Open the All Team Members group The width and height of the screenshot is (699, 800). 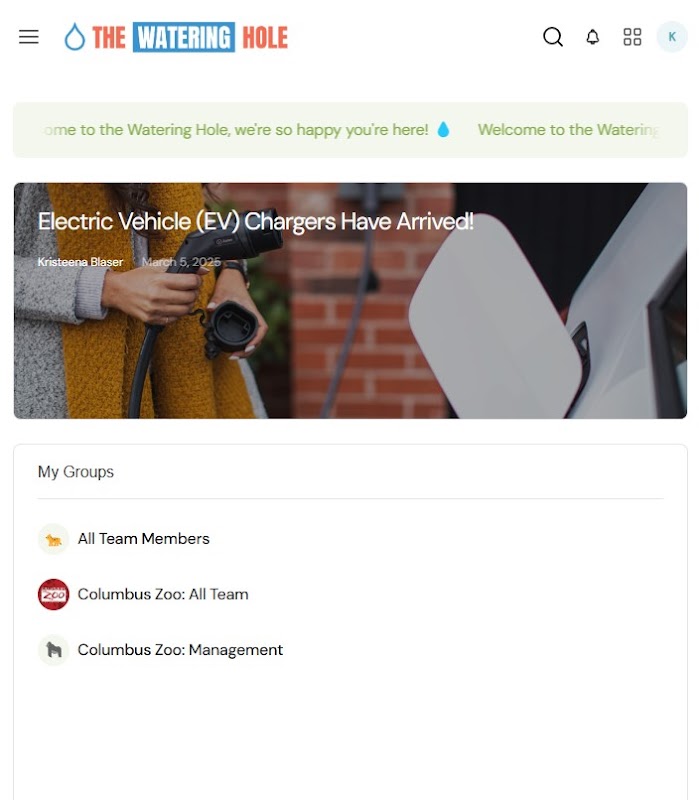point(143,539)
